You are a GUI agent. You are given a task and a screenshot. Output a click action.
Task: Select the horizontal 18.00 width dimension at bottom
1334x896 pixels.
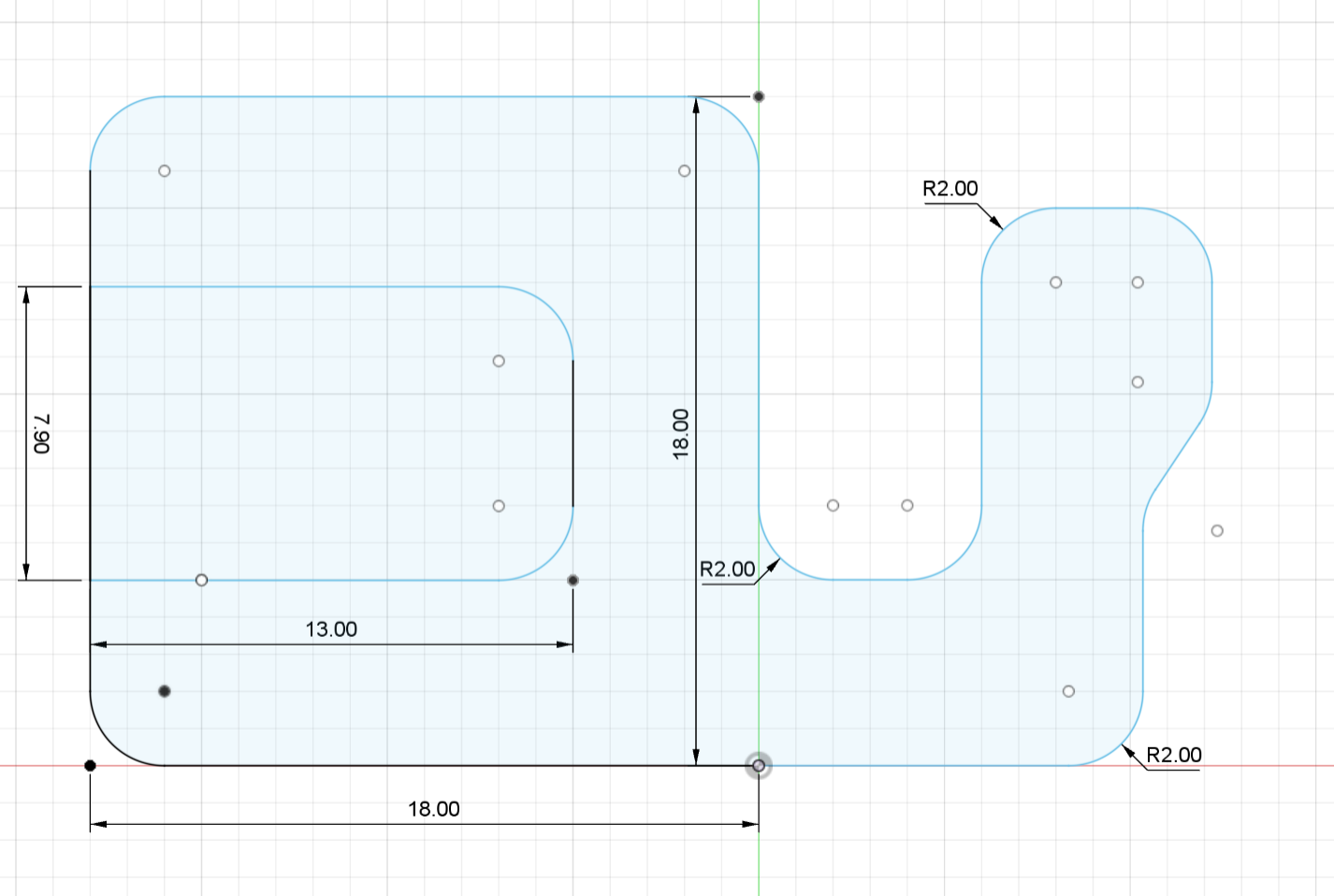[x=433, y=808]
